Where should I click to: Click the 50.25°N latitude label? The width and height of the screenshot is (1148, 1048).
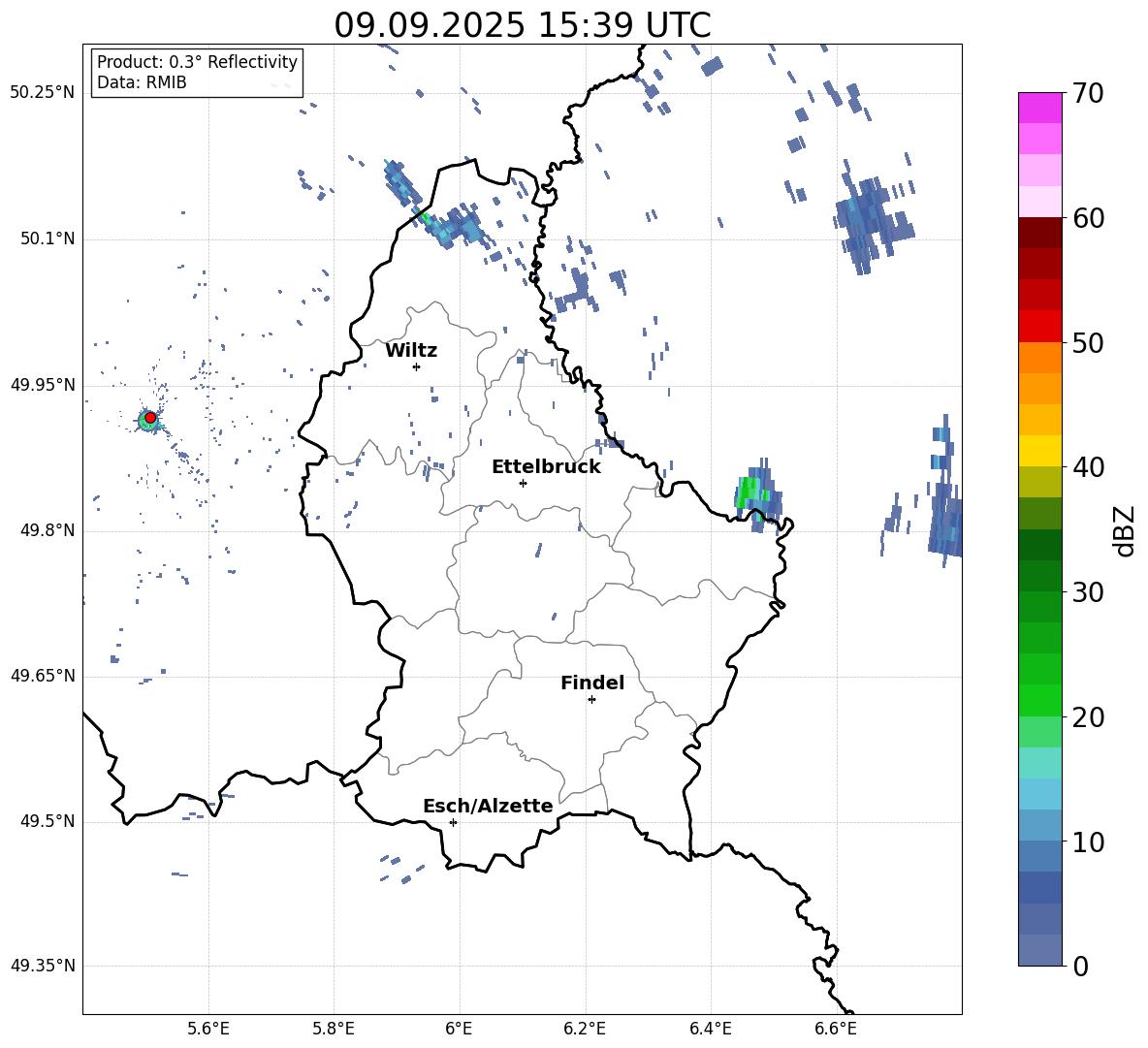pos(43,93)
